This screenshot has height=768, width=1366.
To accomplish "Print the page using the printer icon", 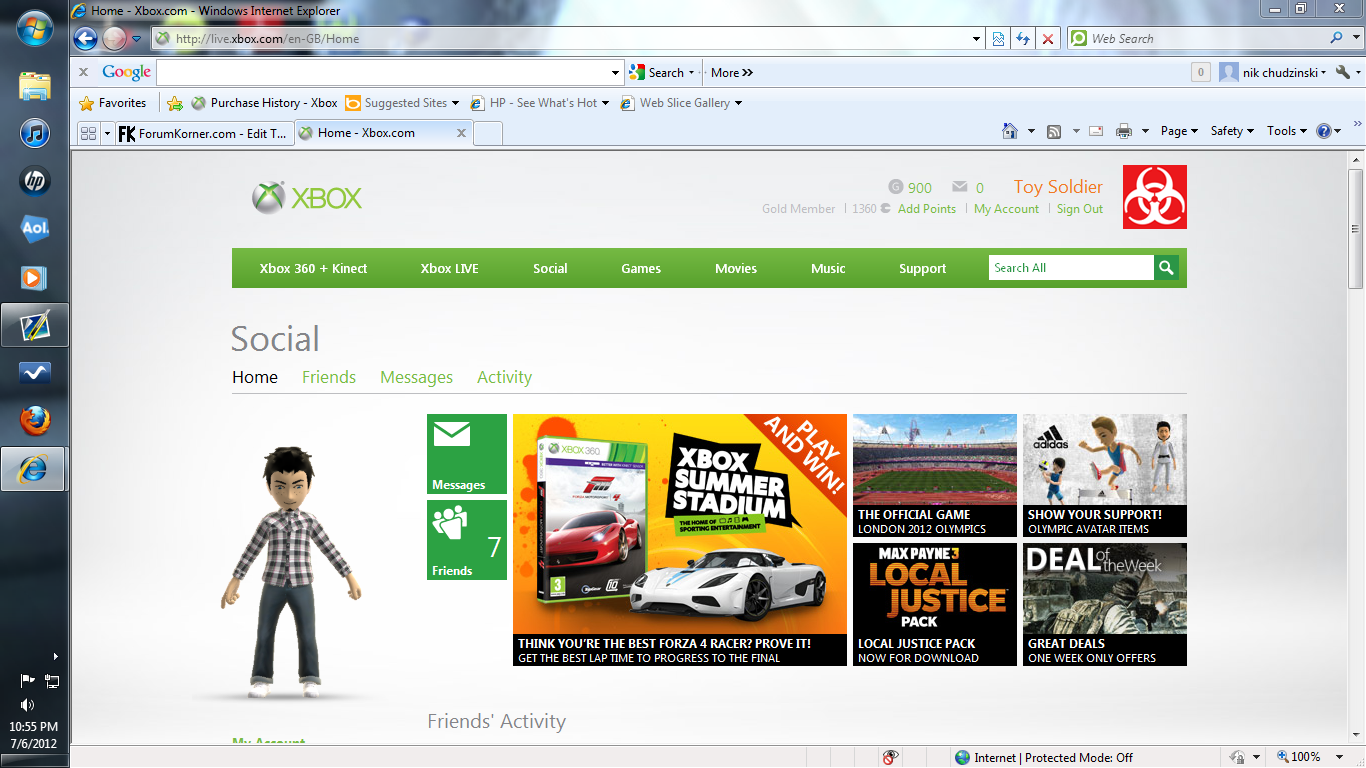I will (1124, 131).
